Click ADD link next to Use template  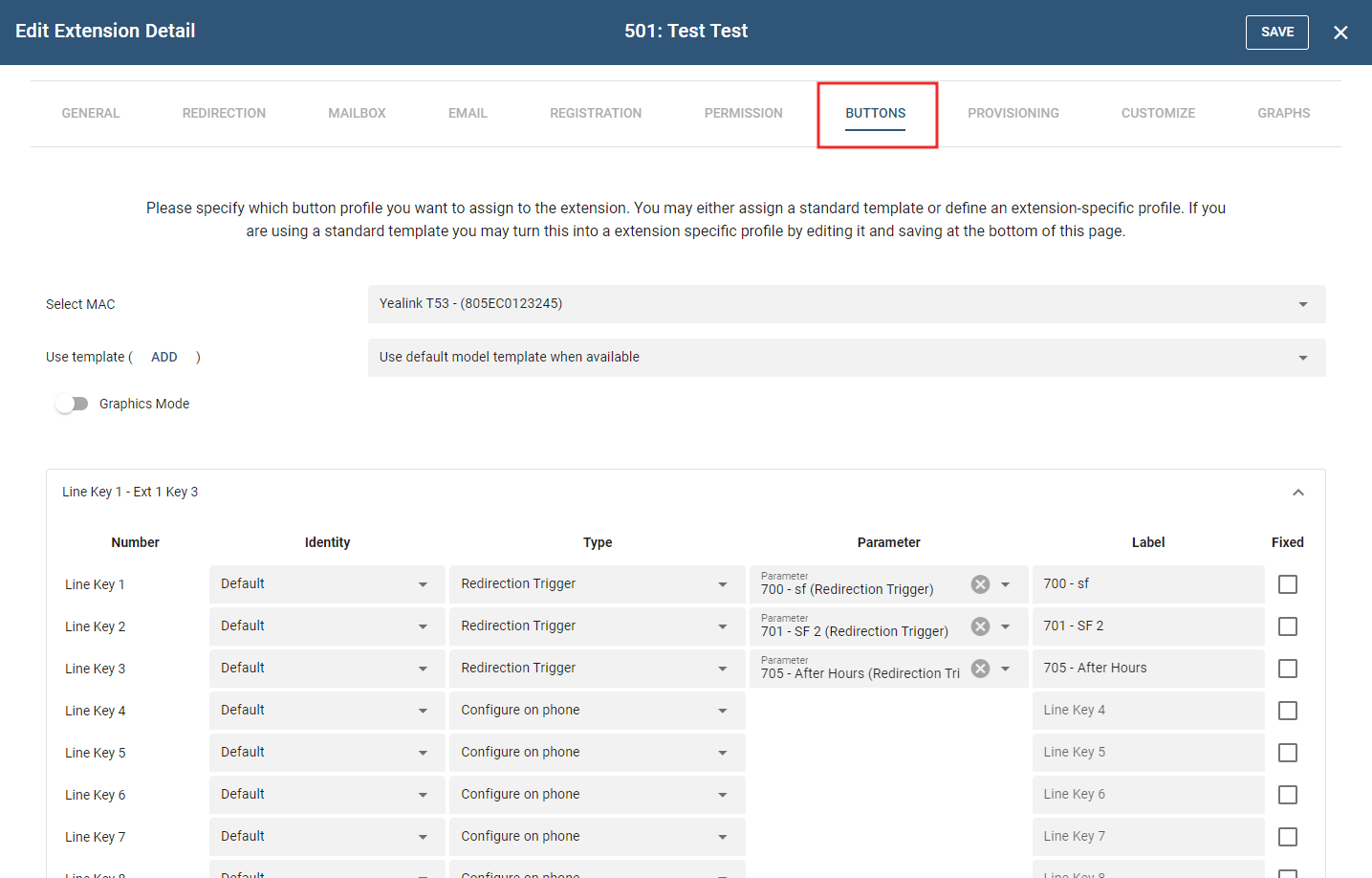point(164,357)
